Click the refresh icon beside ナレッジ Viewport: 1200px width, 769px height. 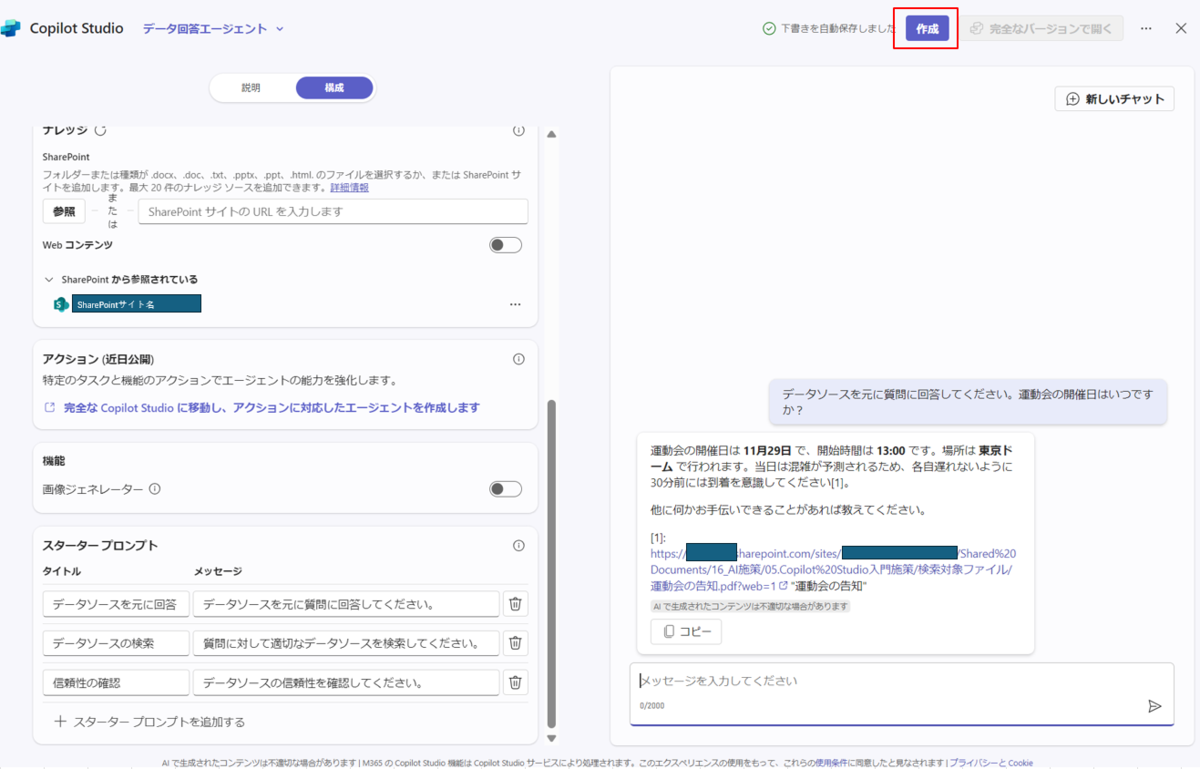[x=100, y=130]
